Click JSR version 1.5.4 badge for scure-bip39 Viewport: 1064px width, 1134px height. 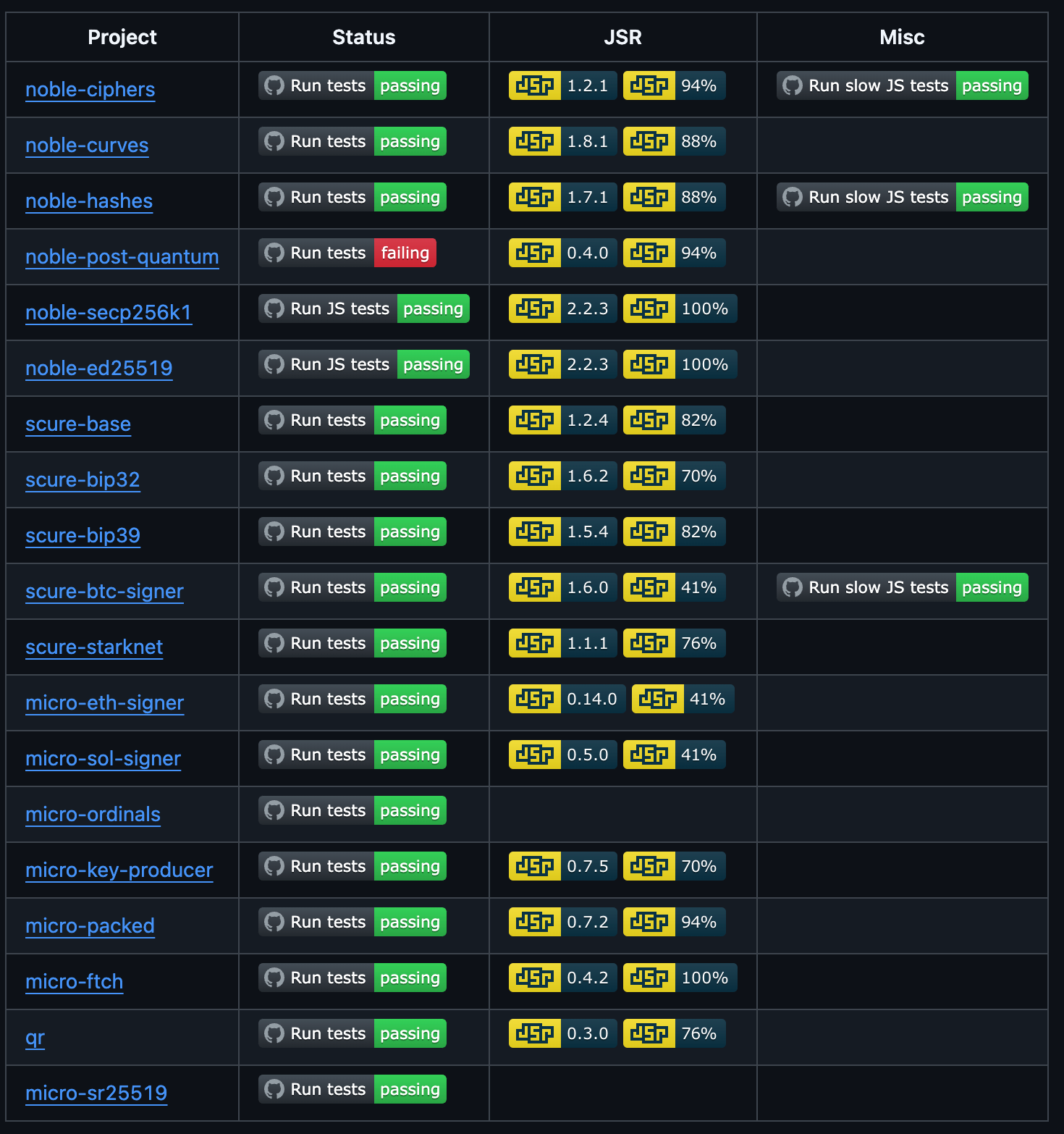(x=563, y=532)
